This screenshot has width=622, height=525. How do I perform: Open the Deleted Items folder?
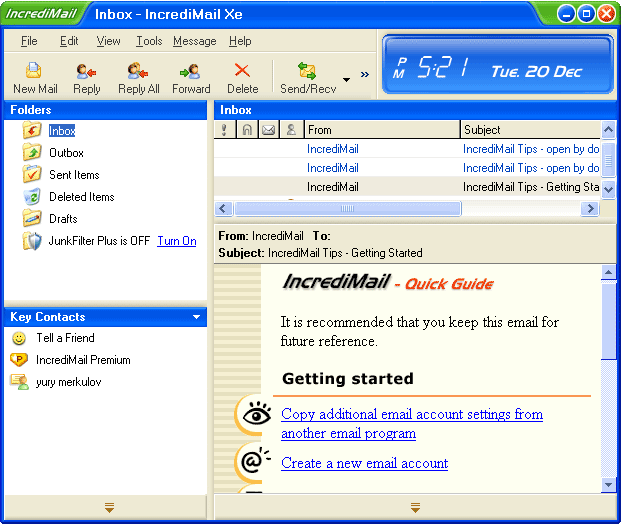[x=82, y=197]
